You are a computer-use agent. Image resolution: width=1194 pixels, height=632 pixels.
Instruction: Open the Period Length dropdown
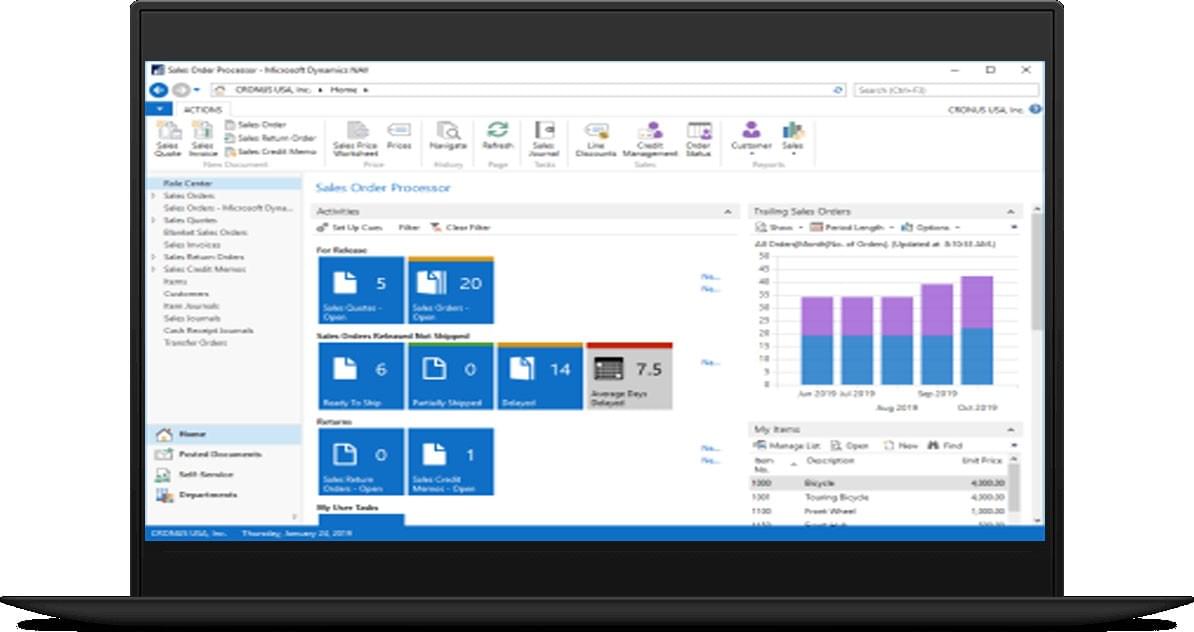click(852, 228)
